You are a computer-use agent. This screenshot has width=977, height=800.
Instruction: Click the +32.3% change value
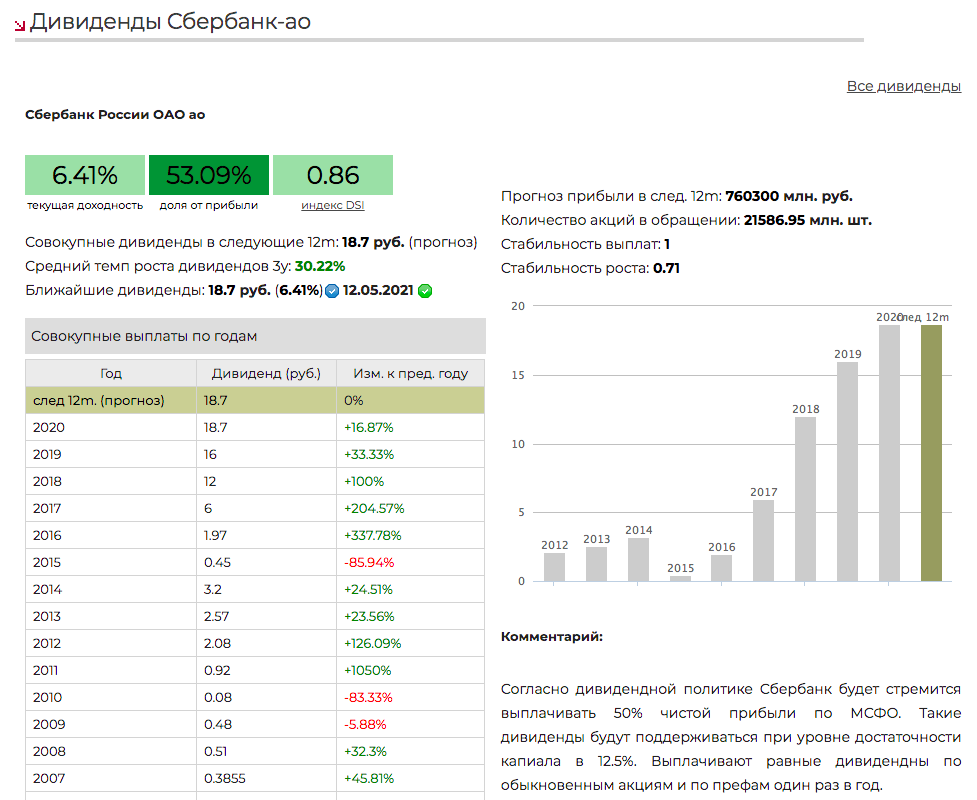click(x=365, y=751)
